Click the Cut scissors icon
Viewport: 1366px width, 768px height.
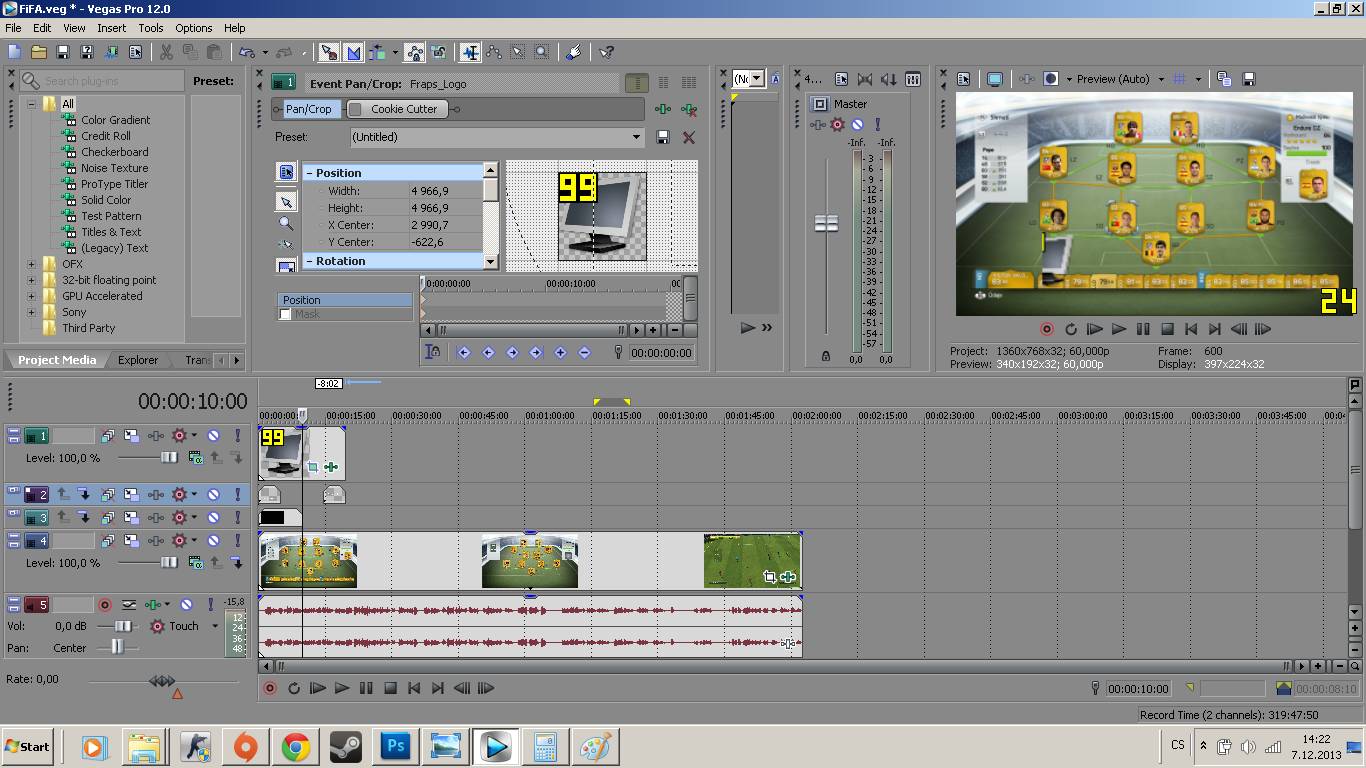tap(166, 52)
